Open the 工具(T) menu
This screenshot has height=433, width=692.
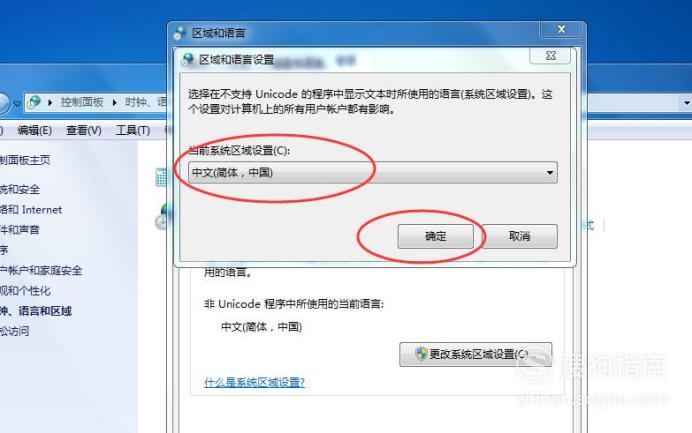(x=133, y=130)
